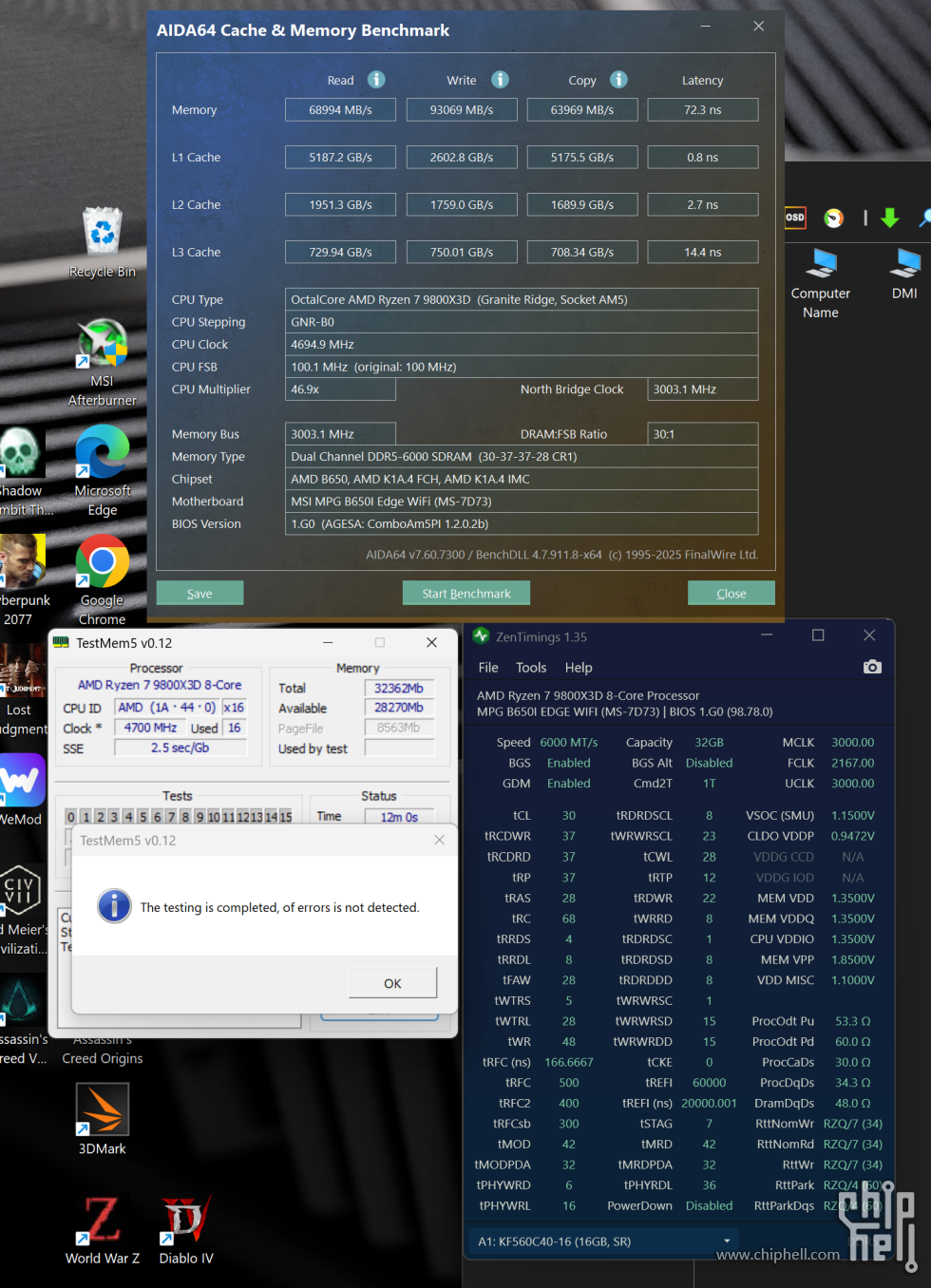The height and width of the screenshot is (1288, 931).
Task: Click the Memory Type DDR5-6000 field
Action: pyautogui.click(x=522, y=456)
